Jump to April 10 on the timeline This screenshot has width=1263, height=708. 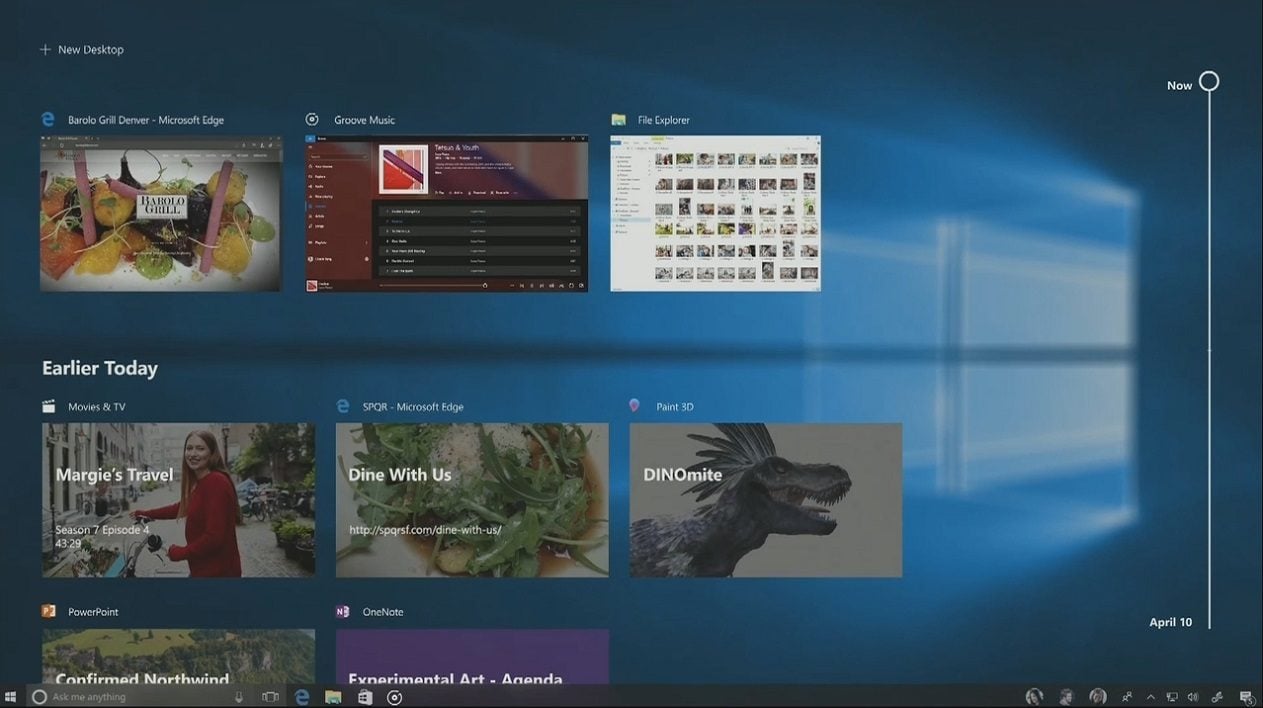pyautogui.click(x=1171, y=622)
